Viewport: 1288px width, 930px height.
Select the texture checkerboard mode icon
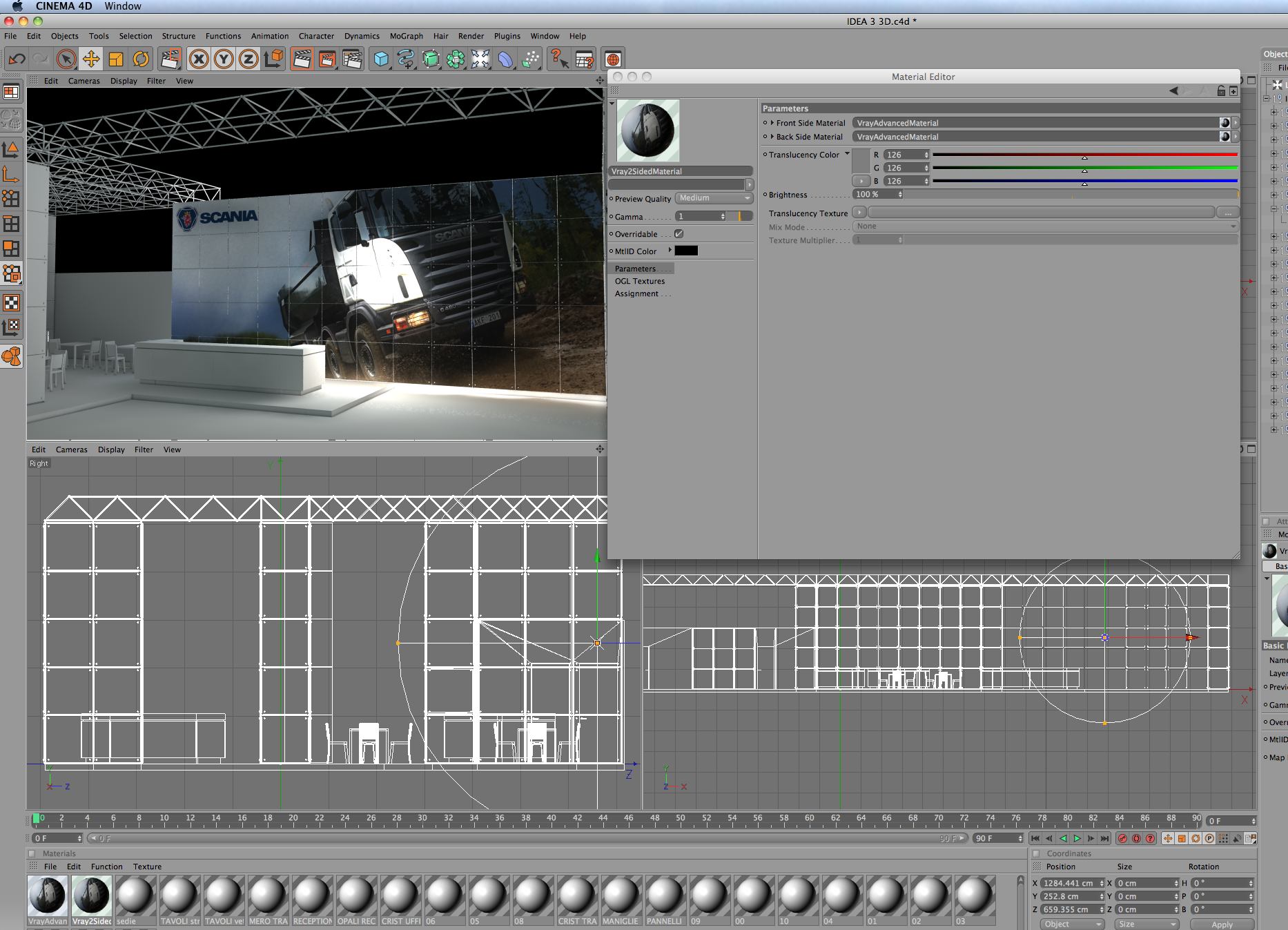coord(12,302)
